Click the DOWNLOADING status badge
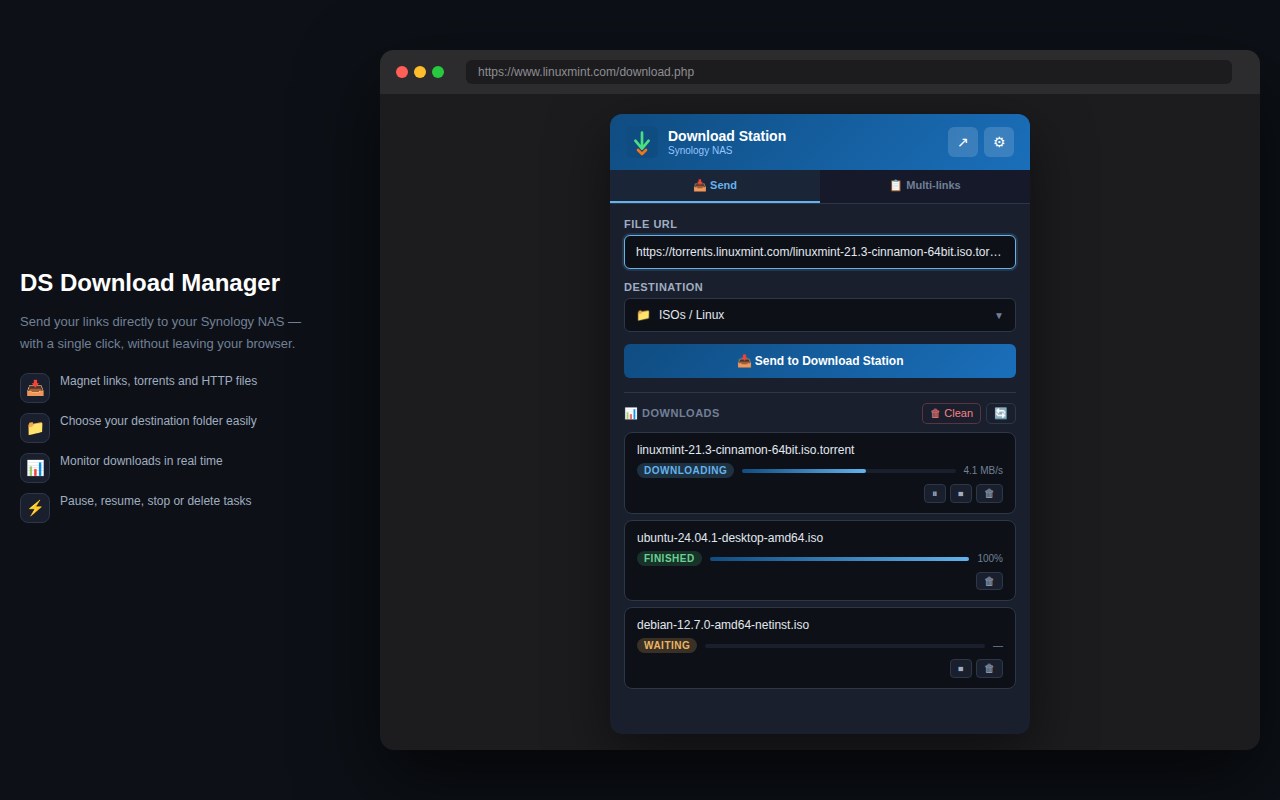The height and width of the screenshot is (800, 1280). tap(685, 471)
